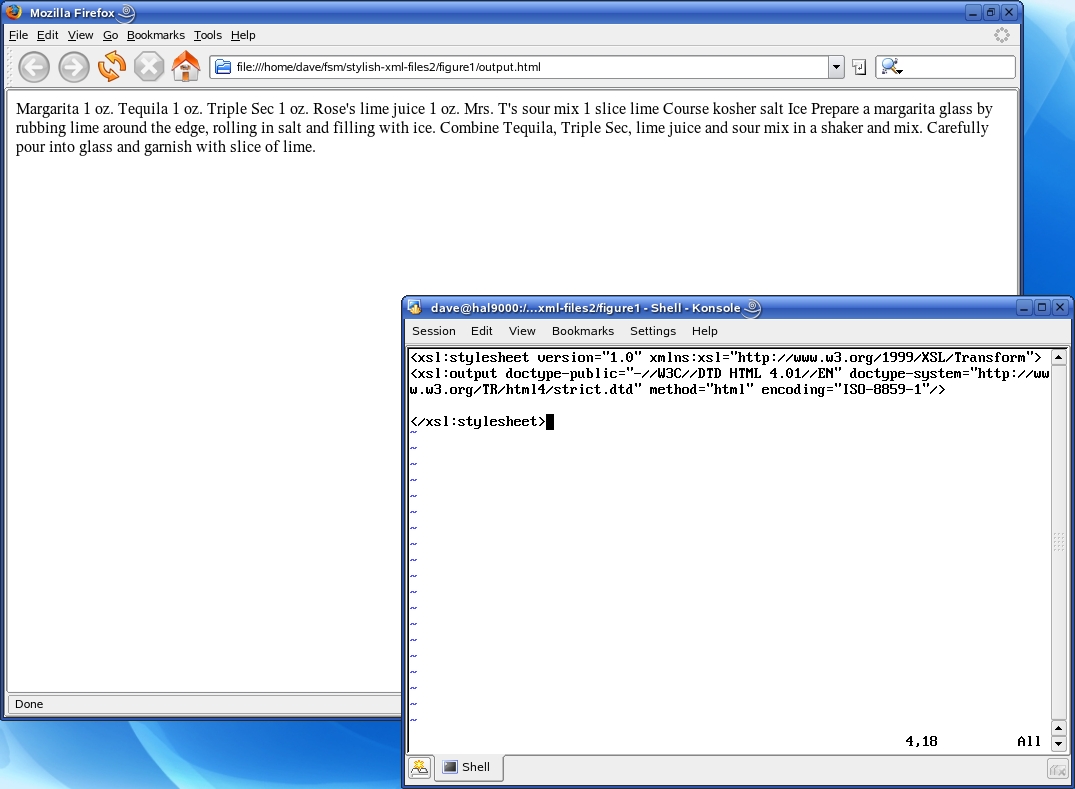
Task: Click the Konsole sticky icon beside its title
Action: (x=752, y=308)
